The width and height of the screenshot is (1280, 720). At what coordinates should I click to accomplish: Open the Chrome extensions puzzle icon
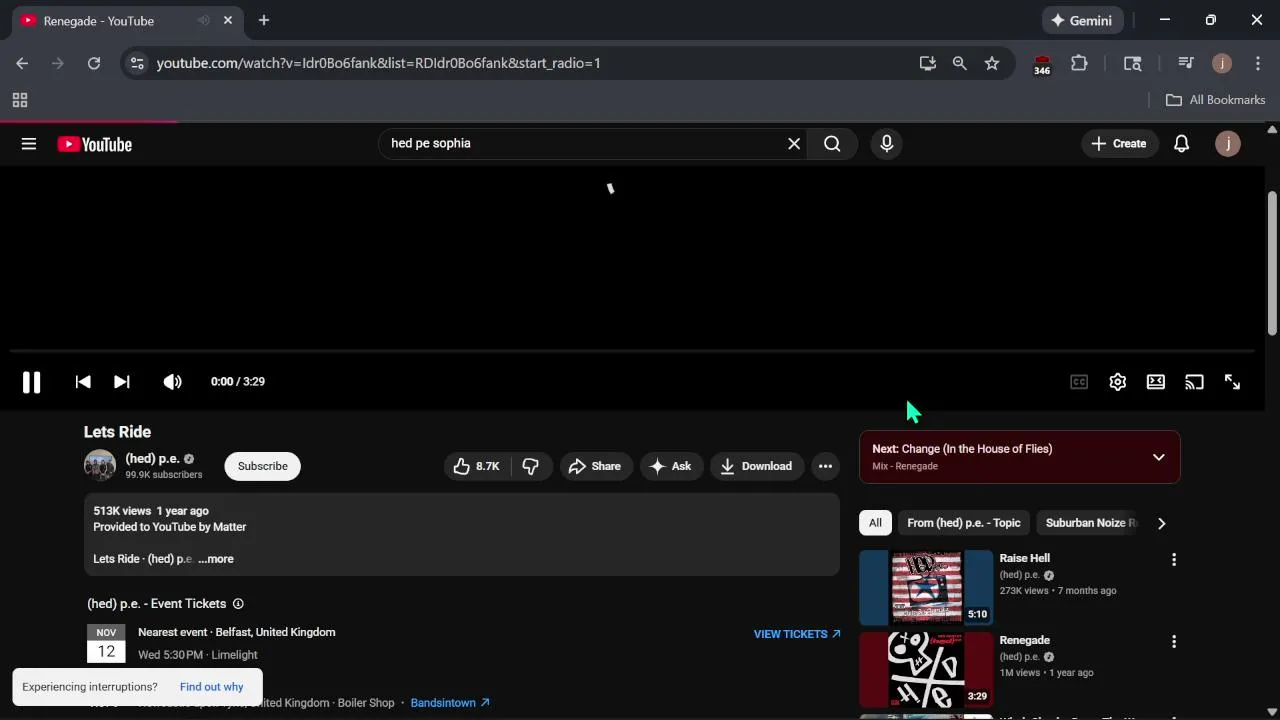1079,63
